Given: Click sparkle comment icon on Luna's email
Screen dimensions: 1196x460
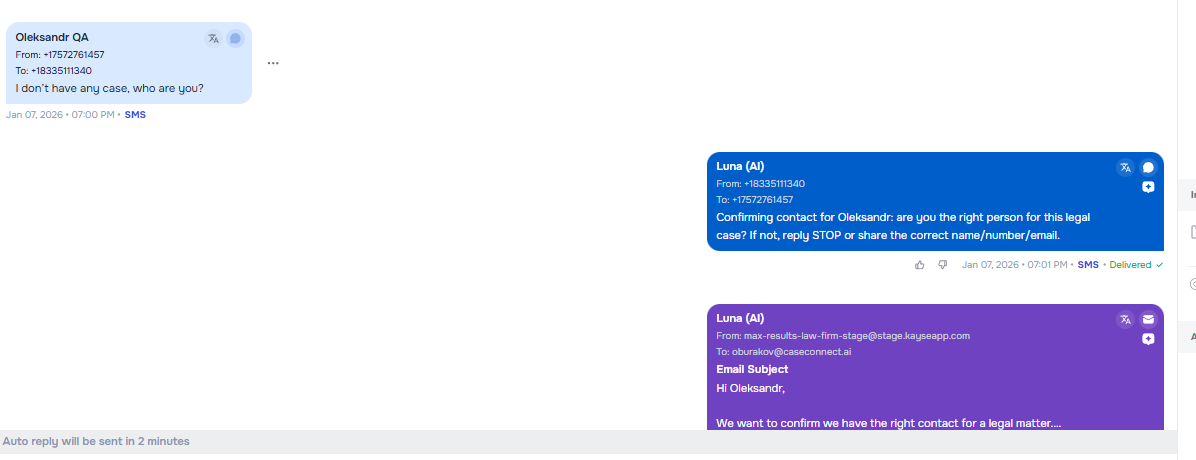Looking at the screenshot, I should [1148, 339].
